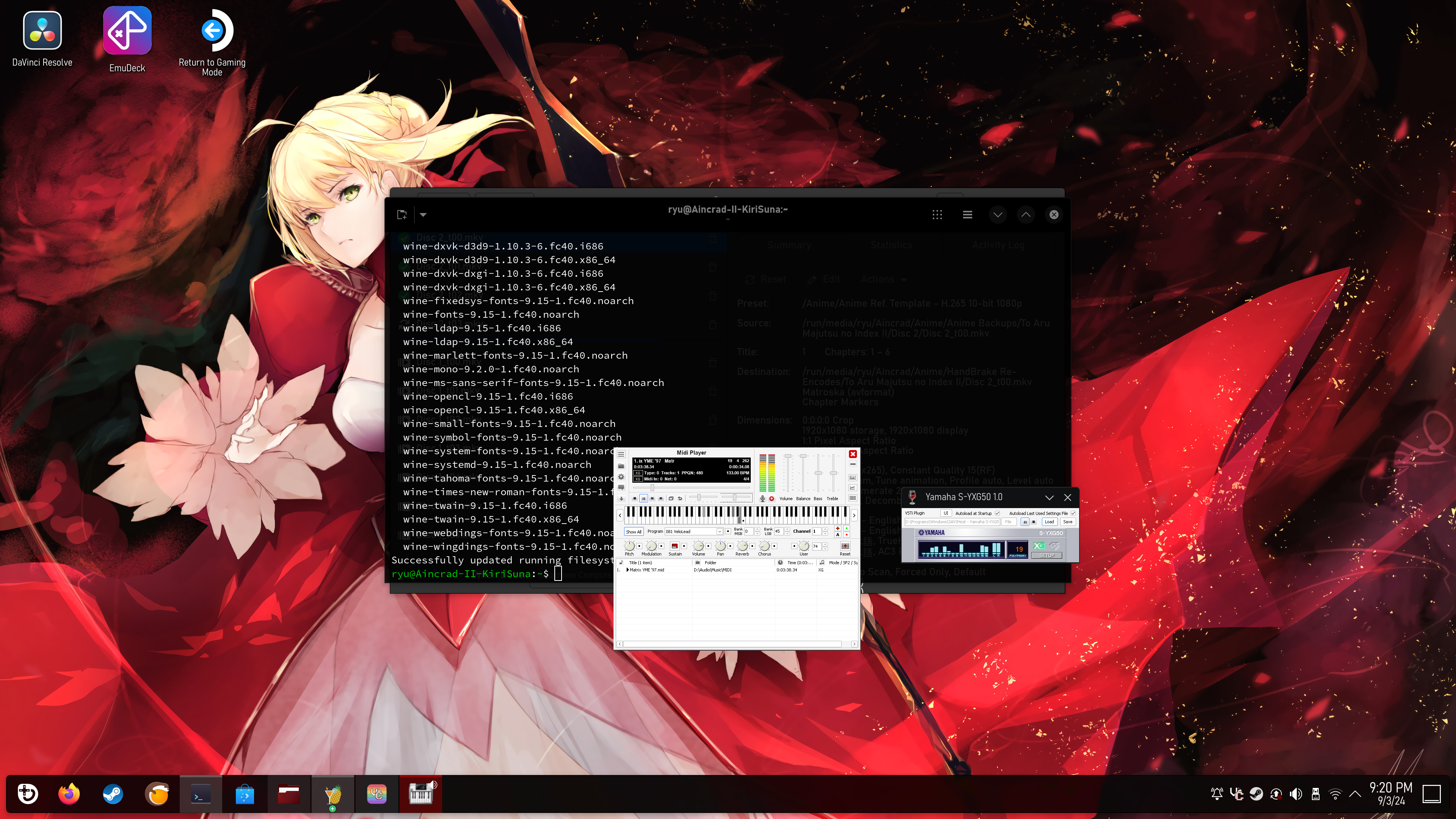
Task: Pause playback in the Midi Player
Action: [644, 499]
